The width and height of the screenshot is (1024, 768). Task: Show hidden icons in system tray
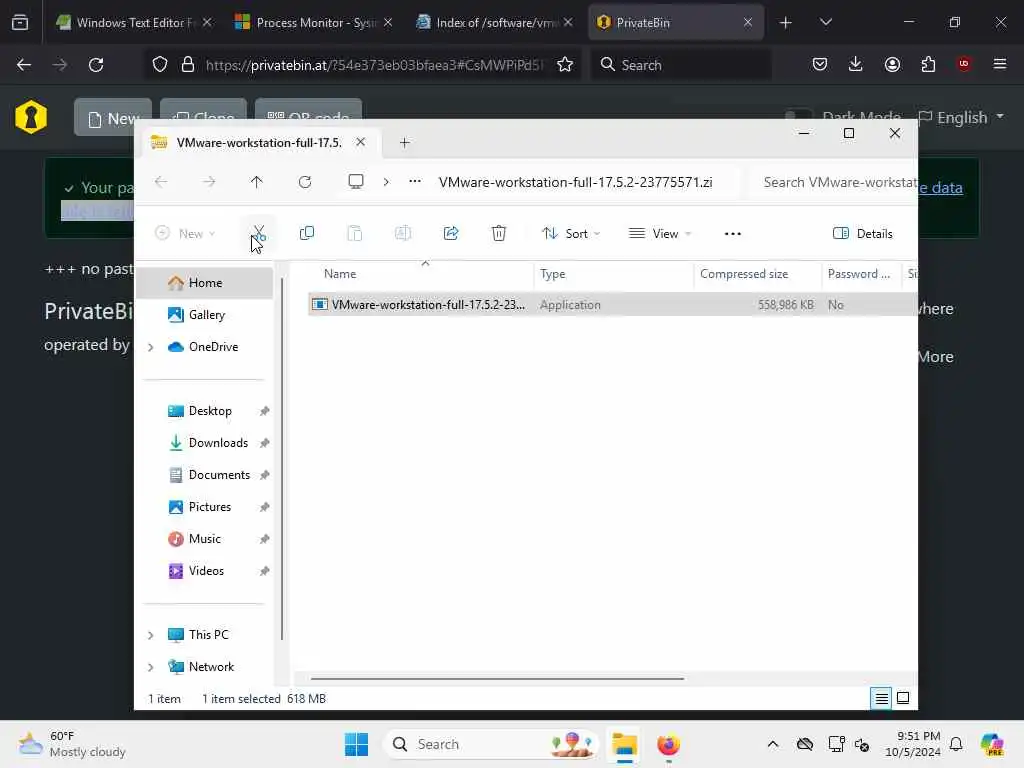coord(773,744)
